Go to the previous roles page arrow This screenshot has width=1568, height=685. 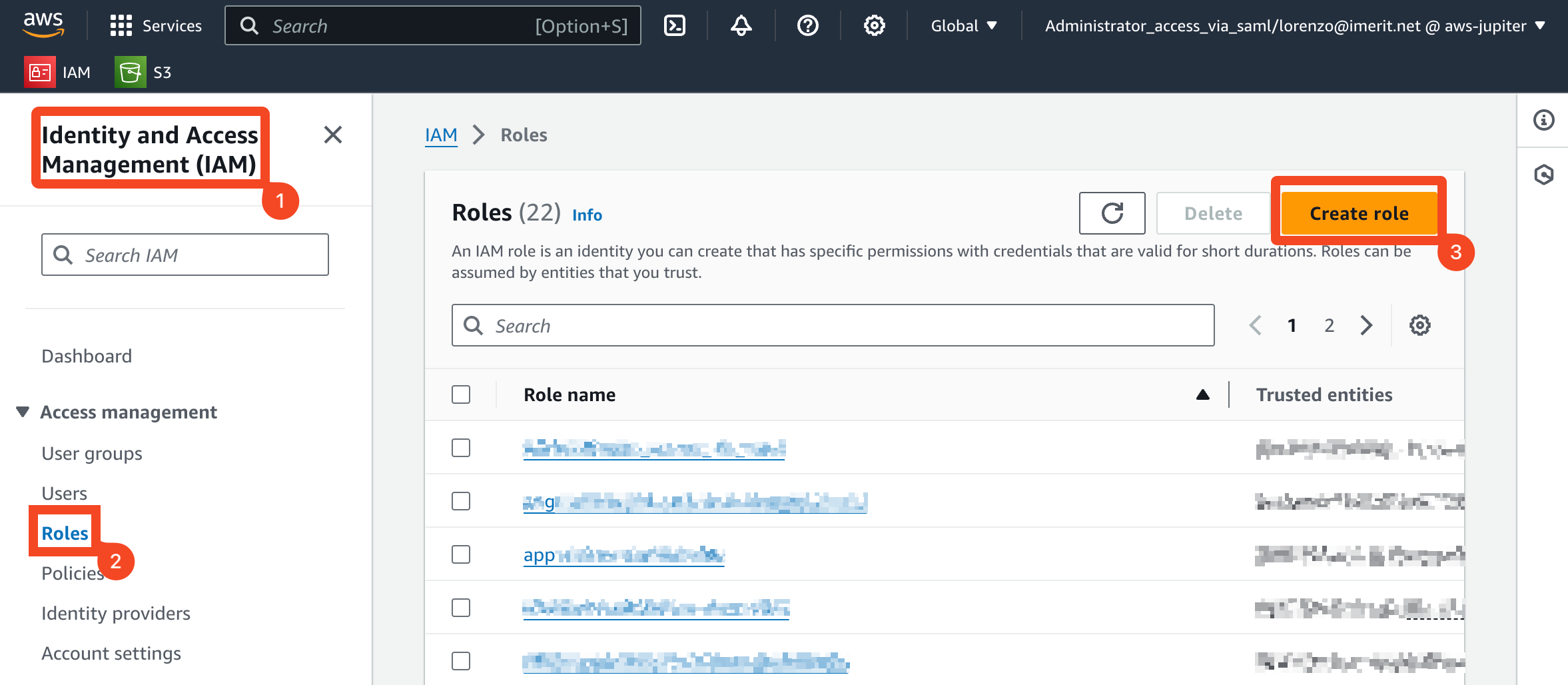tap(1256, 325)
